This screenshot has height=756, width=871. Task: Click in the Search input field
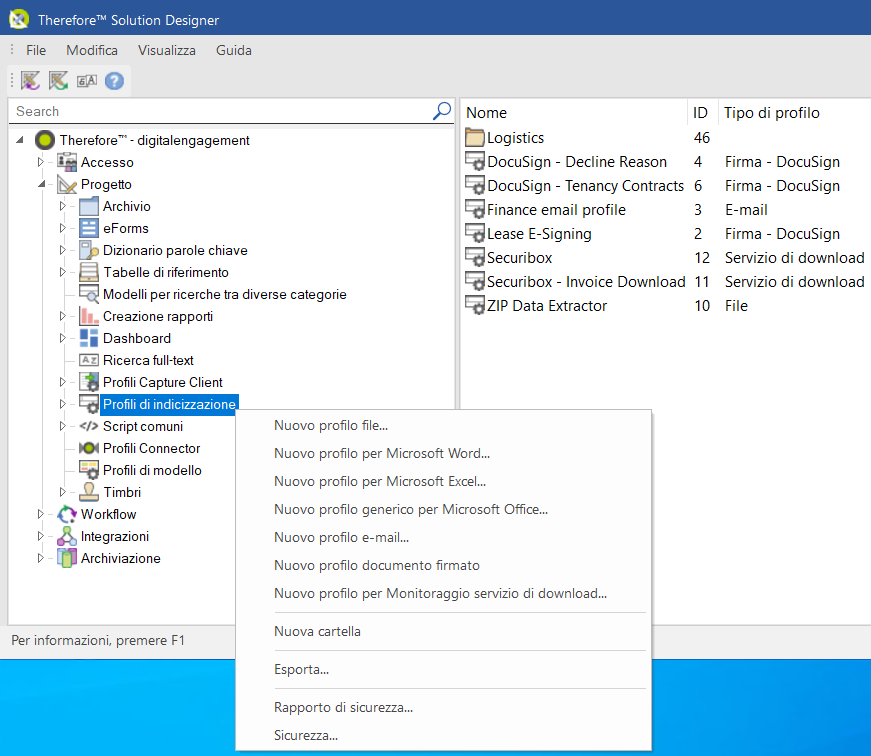pyautogui.click(x=222, y=111)
